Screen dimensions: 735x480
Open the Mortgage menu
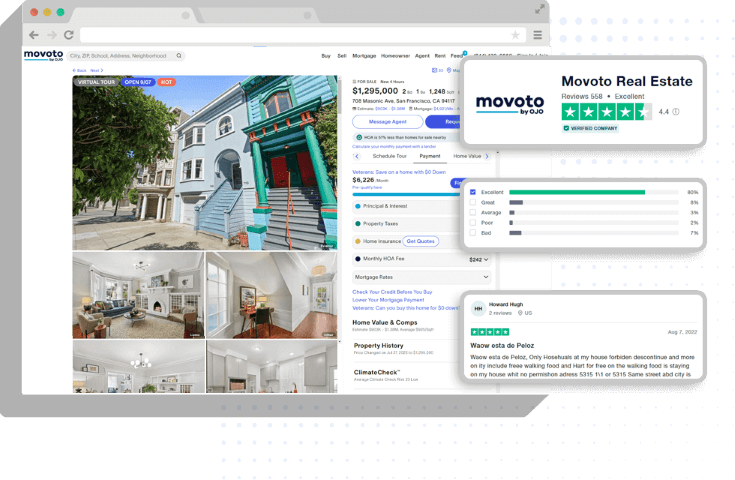pos(364,56)
